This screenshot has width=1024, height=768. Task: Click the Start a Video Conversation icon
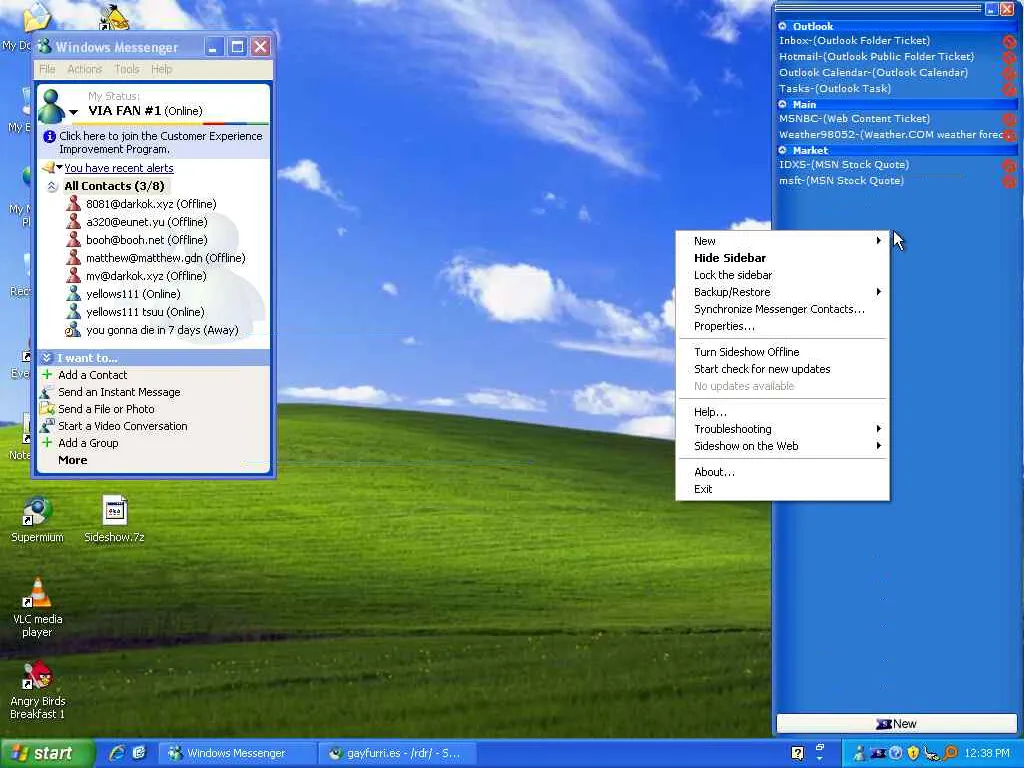[46, 426]
